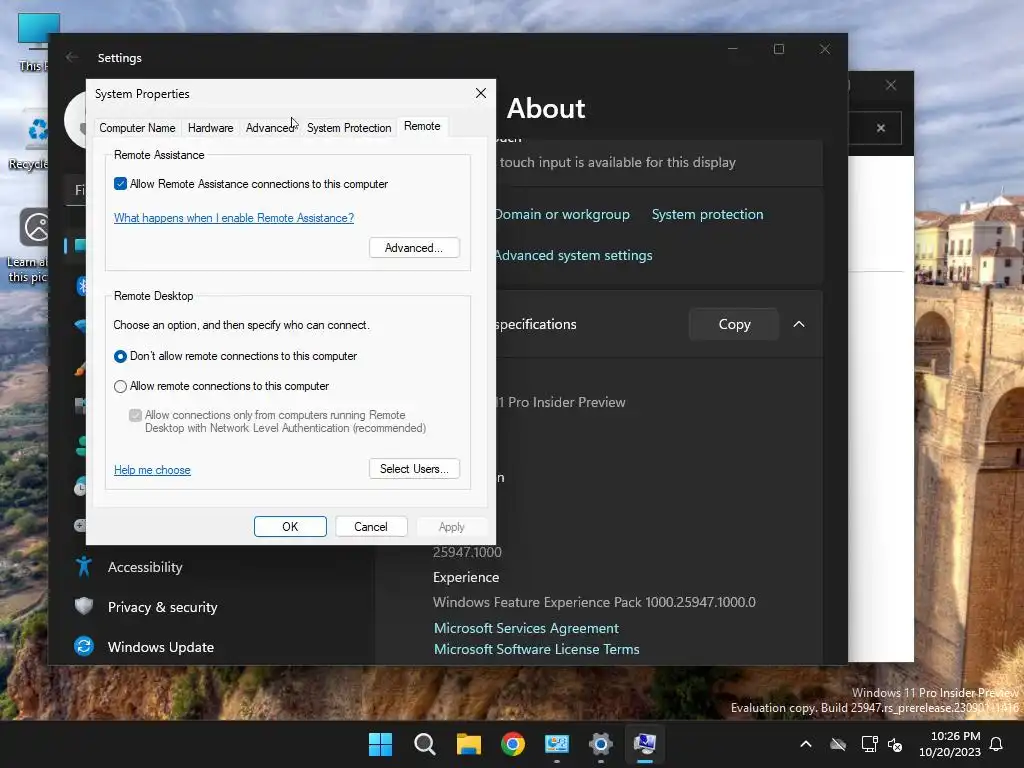Open Domain or workgroup link

click(x=562, y=214)
